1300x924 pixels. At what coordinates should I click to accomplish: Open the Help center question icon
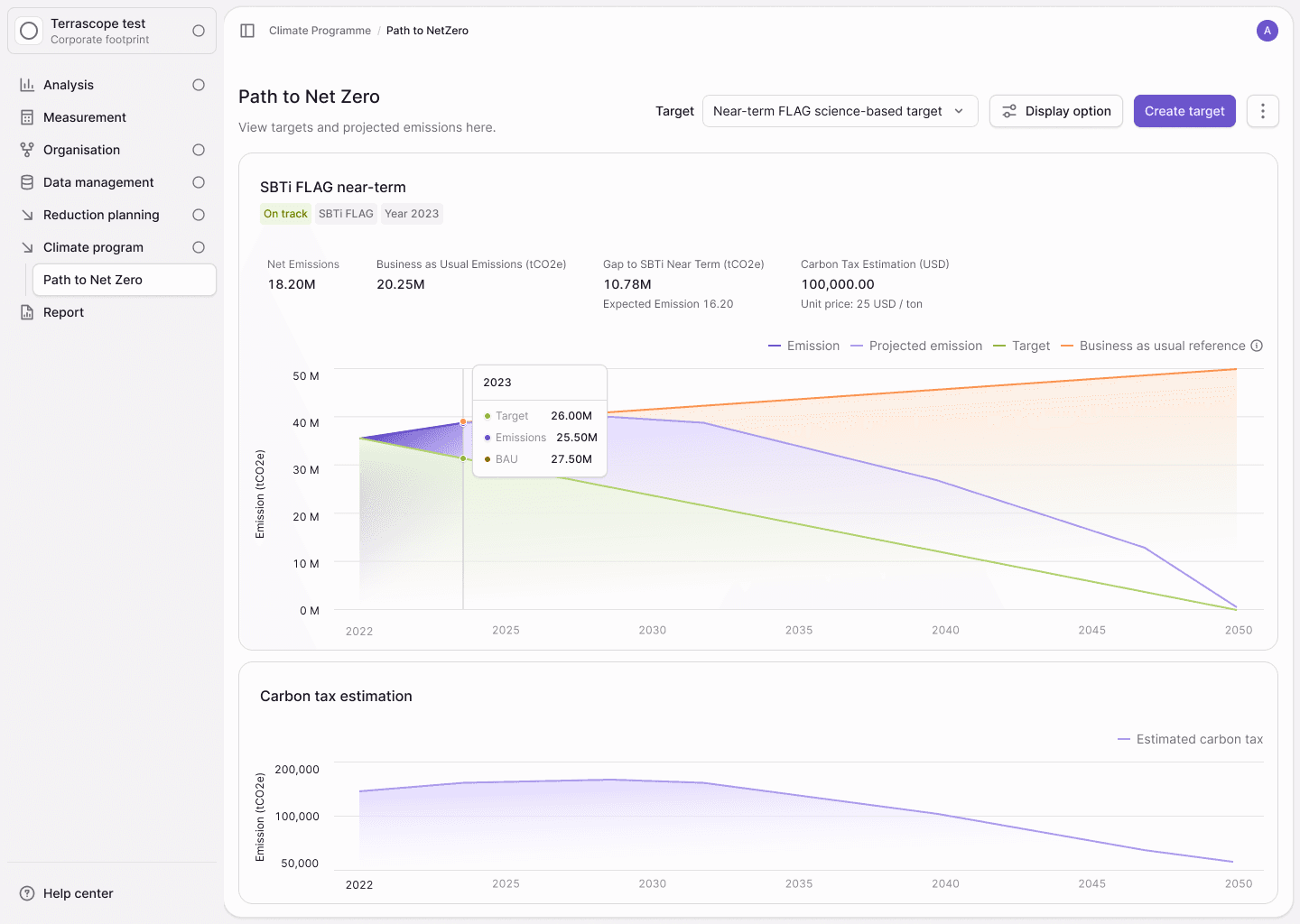pos(27,893)
